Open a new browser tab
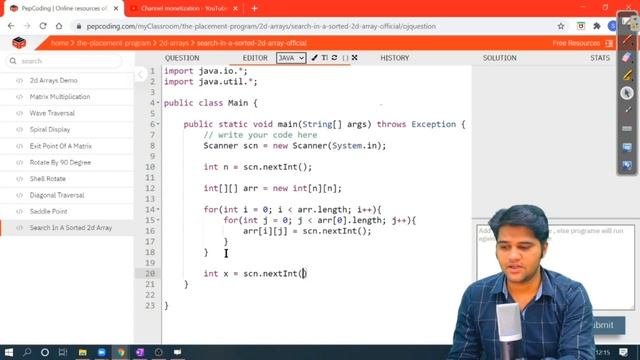Viewport: 640px width, 360px height. (254, 8)
